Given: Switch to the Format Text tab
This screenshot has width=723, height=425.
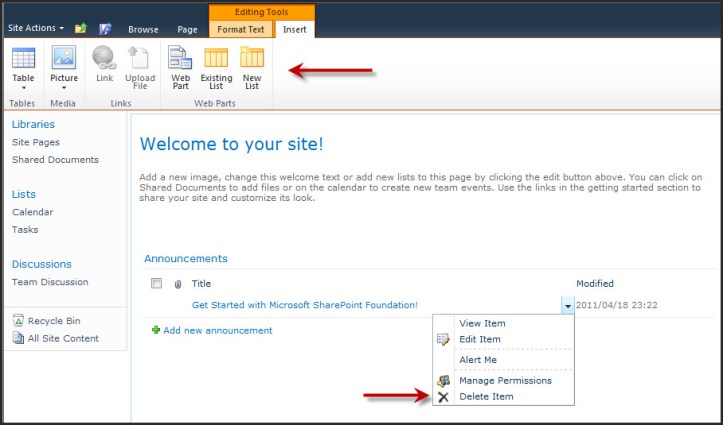Looking at the screenshot, I should tap(239, 30).
